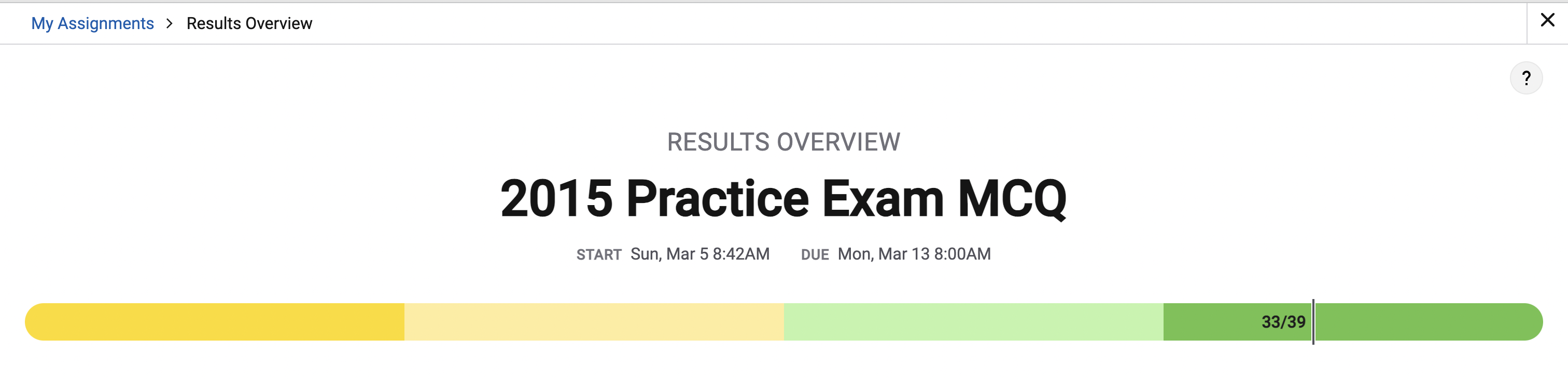Viewport: 1568px width, 379px height.
Task: Click the breadcrumb chevron separator
Action: click(x=169, y=23)
